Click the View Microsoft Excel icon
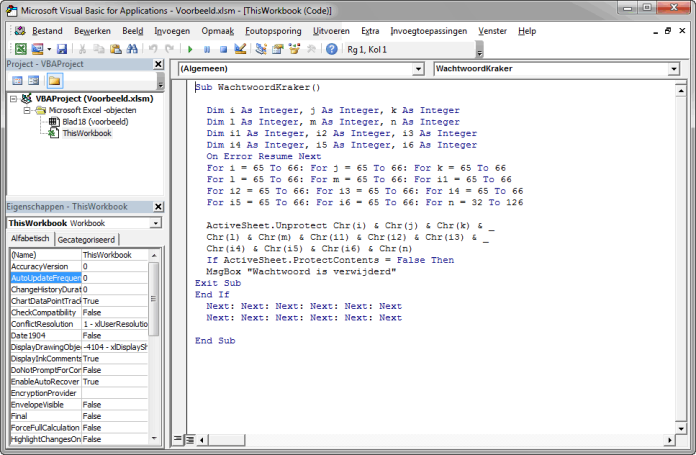Viewport: 696px width, 455px height. pyautogui.click(x=20, y=49)
